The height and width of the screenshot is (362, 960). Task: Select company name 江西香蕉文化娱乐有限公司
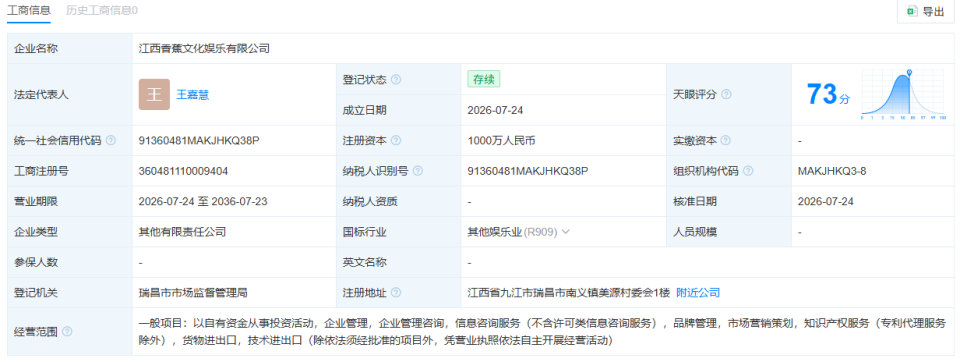(x=204, y=48)
